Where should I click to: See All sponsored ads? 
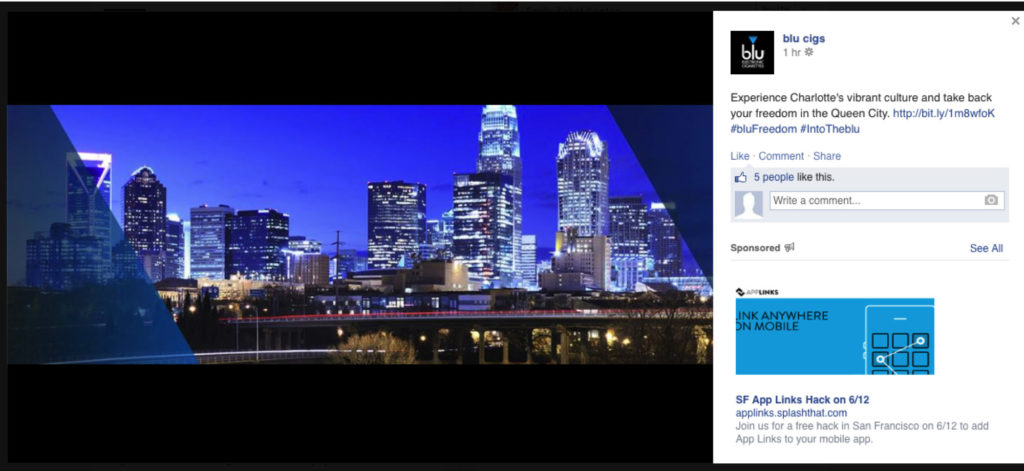click(986, 248)
